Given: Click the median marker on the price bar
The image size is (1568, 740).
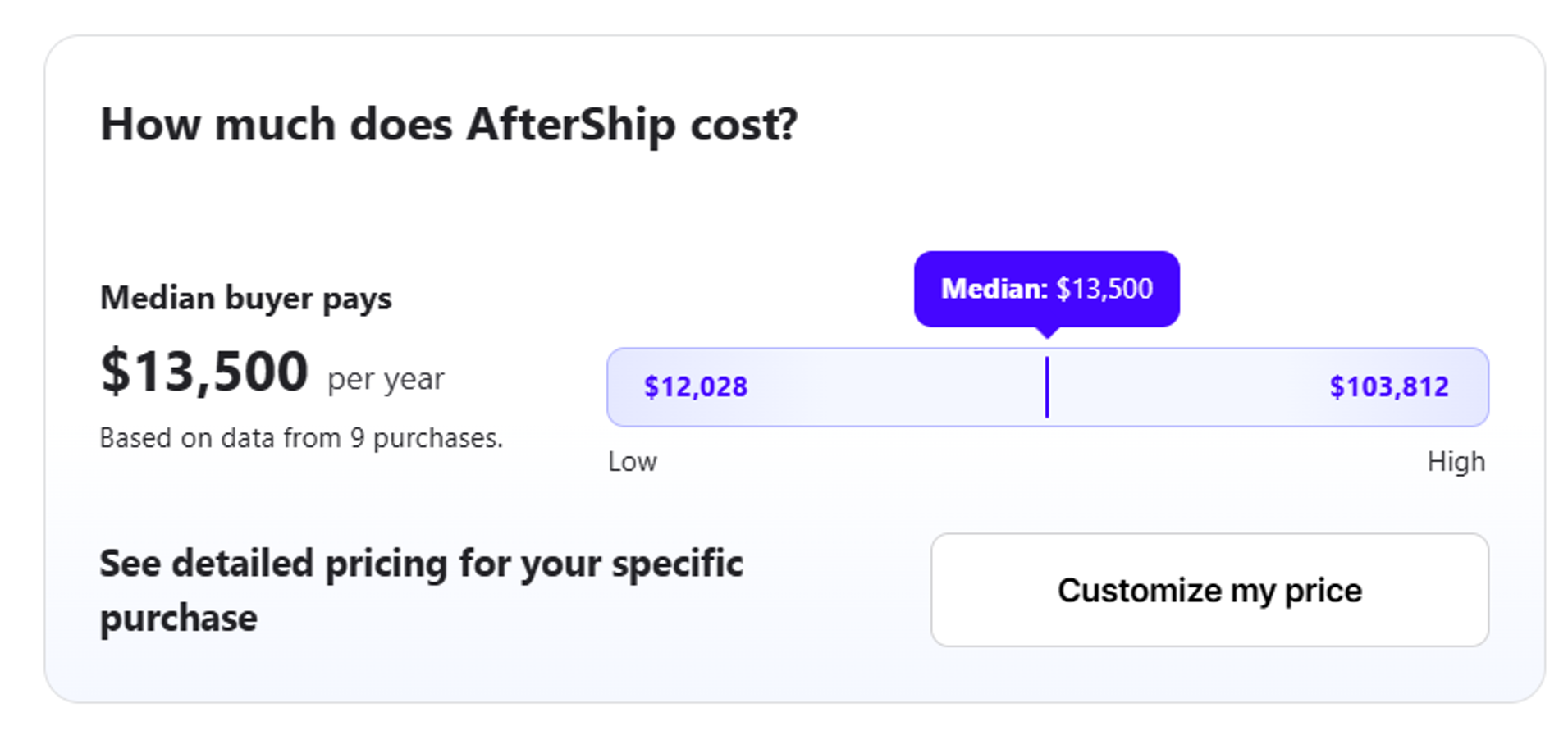Looking at the screenshot, I should click(x=1048, y=386).
